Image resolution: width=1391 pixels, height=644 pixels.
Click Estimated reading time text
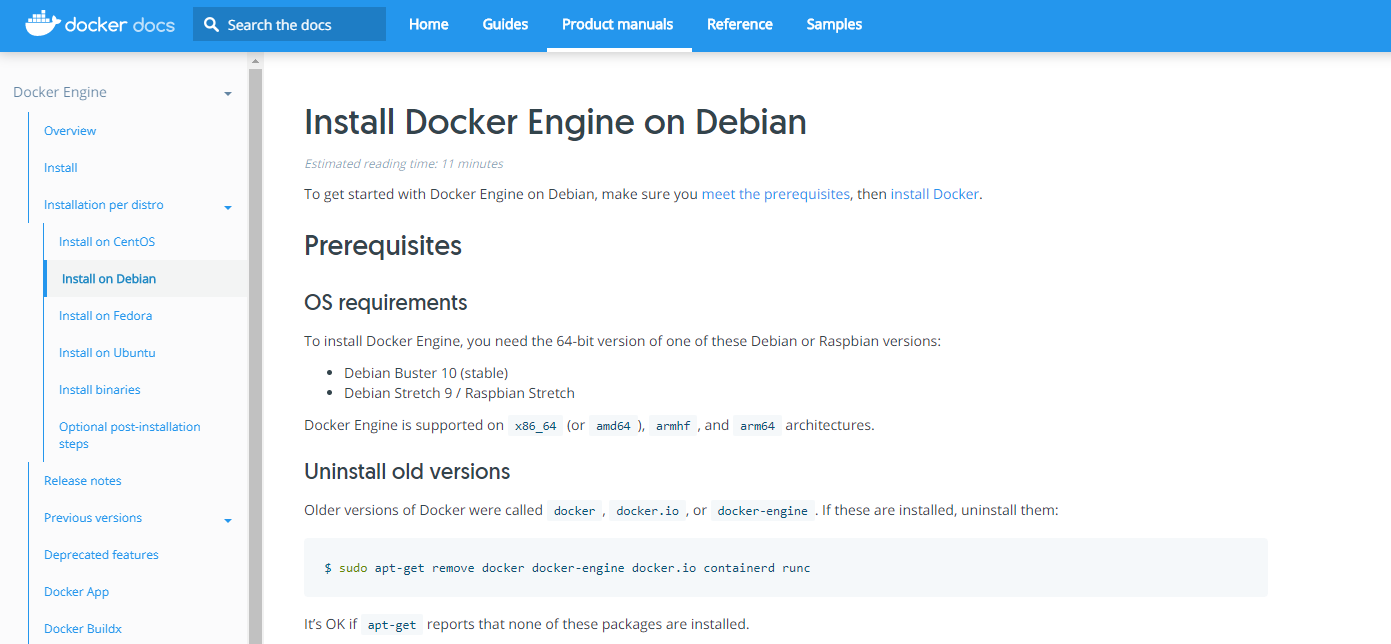pyautogui.click(x=404, y=164)
